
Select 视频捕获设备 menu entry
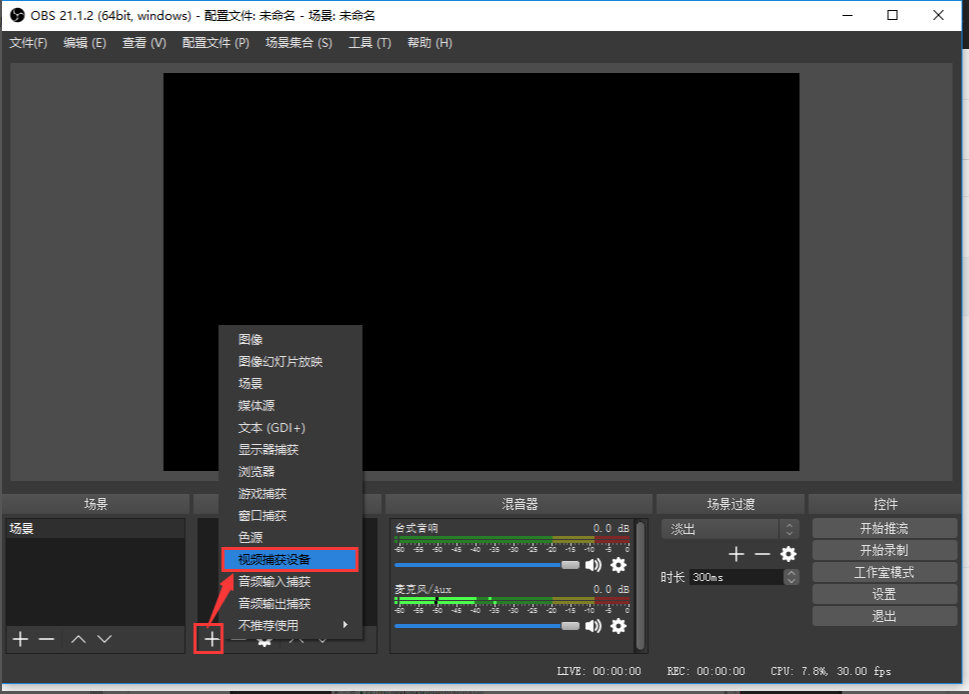point(290,559)
